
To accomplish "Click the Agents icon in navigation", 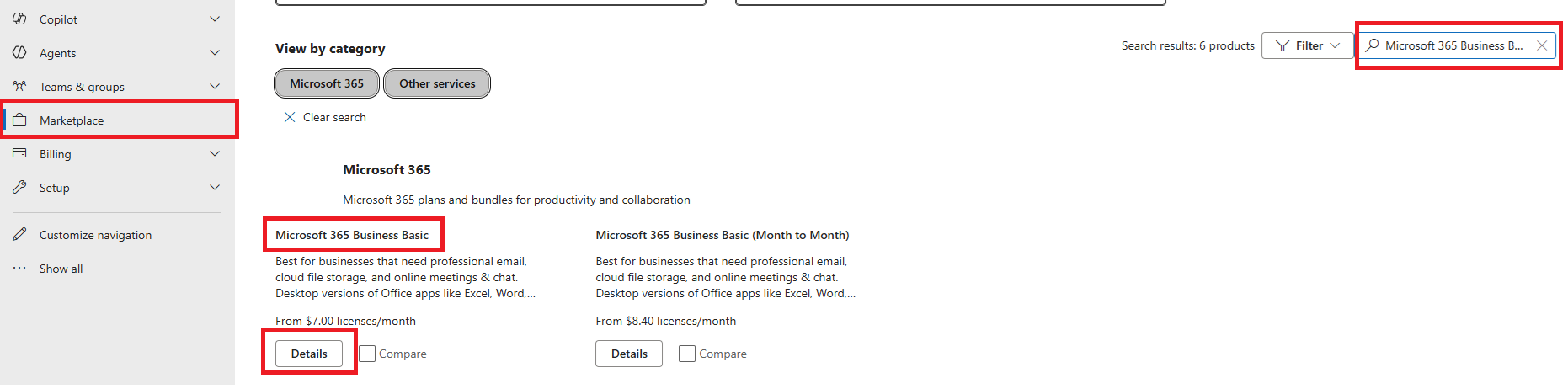I will (19, 52).
